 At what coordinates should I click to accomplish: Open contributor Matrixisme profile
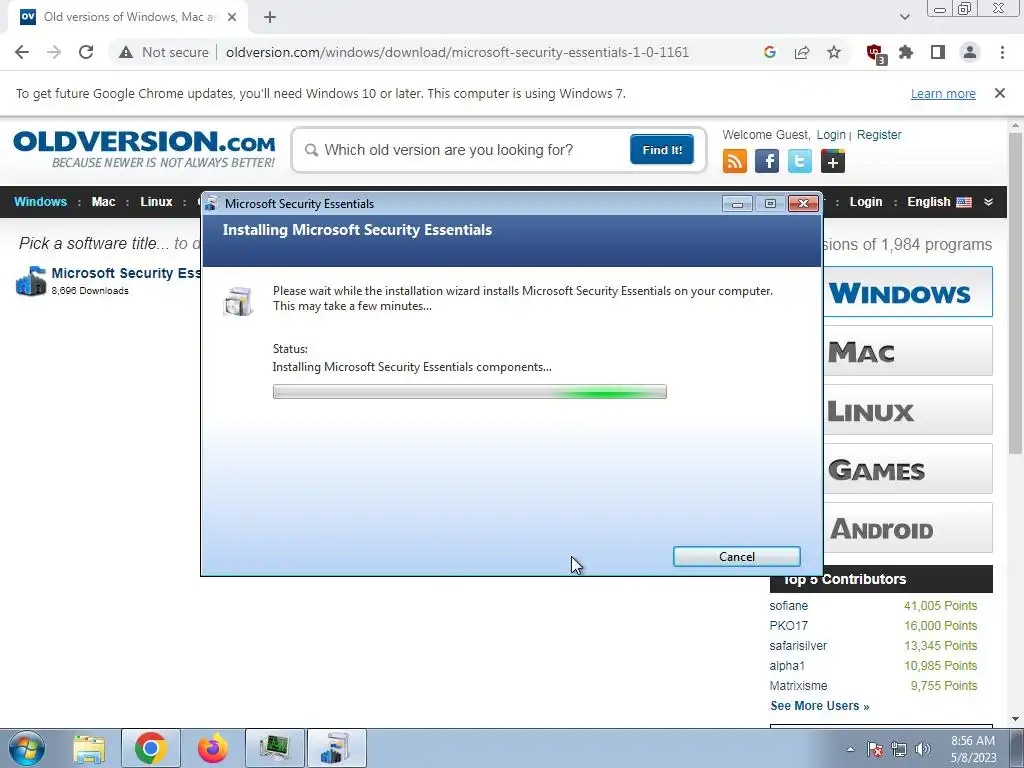(798, 686)
